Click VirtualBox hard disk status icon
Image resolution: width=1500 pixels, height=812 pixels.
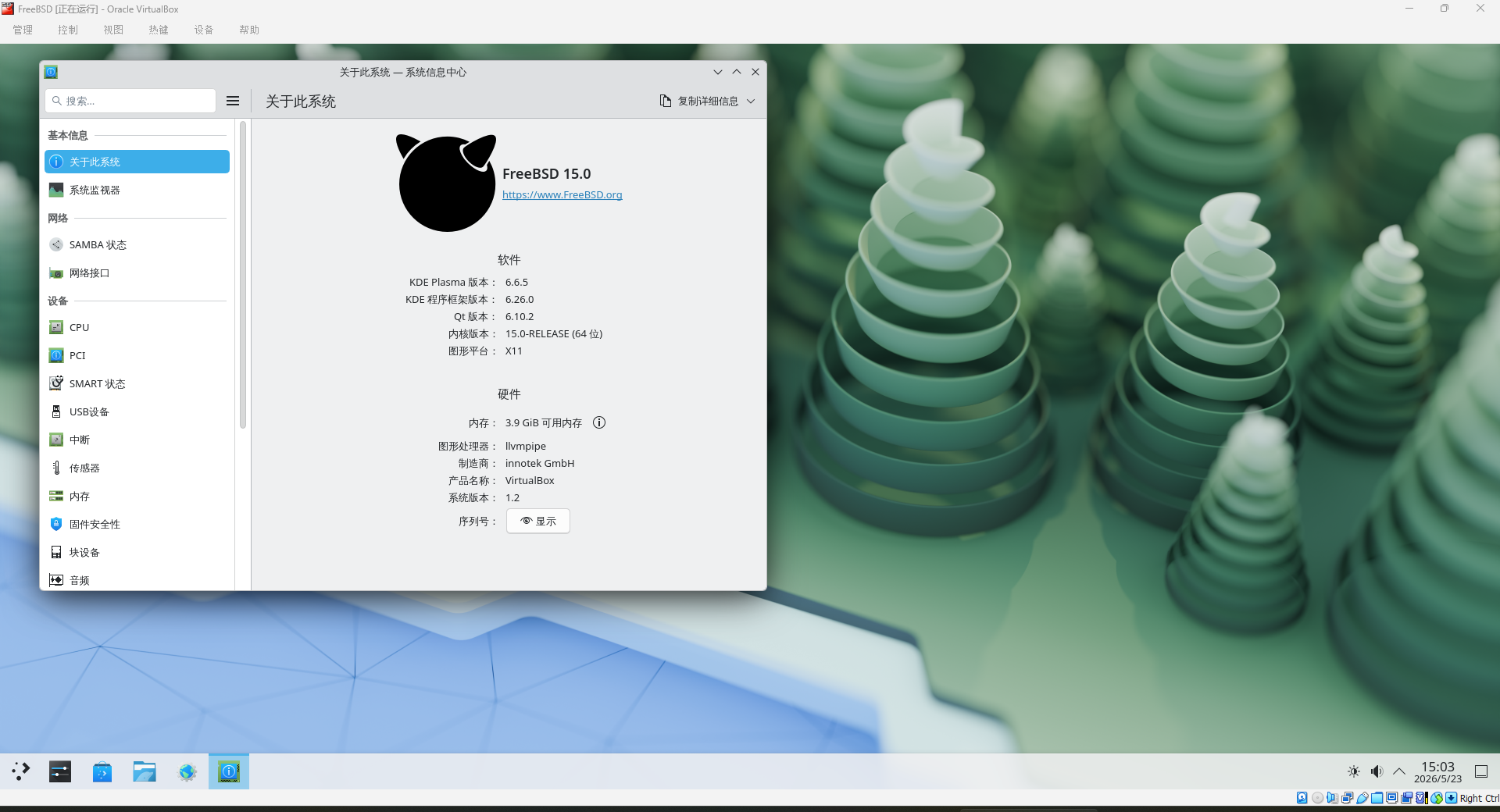(x=1302, y=798)
